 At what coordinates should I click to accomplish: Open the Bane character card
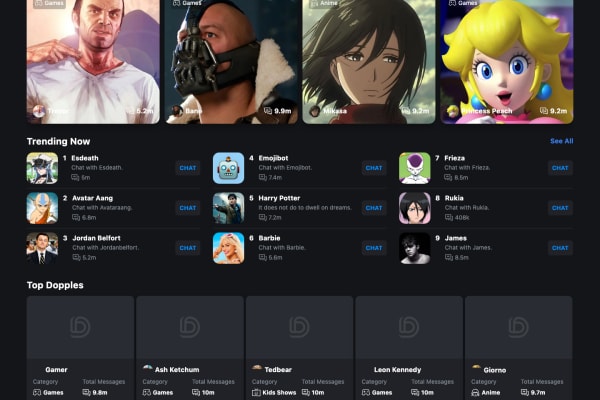pos(231,62)
